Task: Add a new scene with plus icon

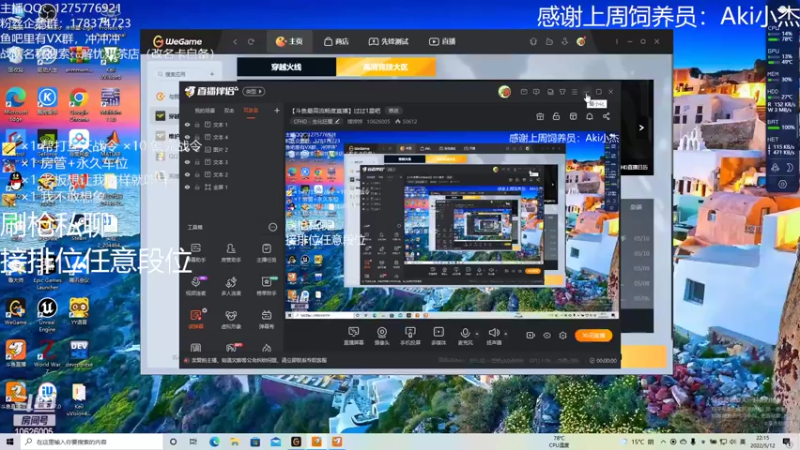Action: (277, 110)
